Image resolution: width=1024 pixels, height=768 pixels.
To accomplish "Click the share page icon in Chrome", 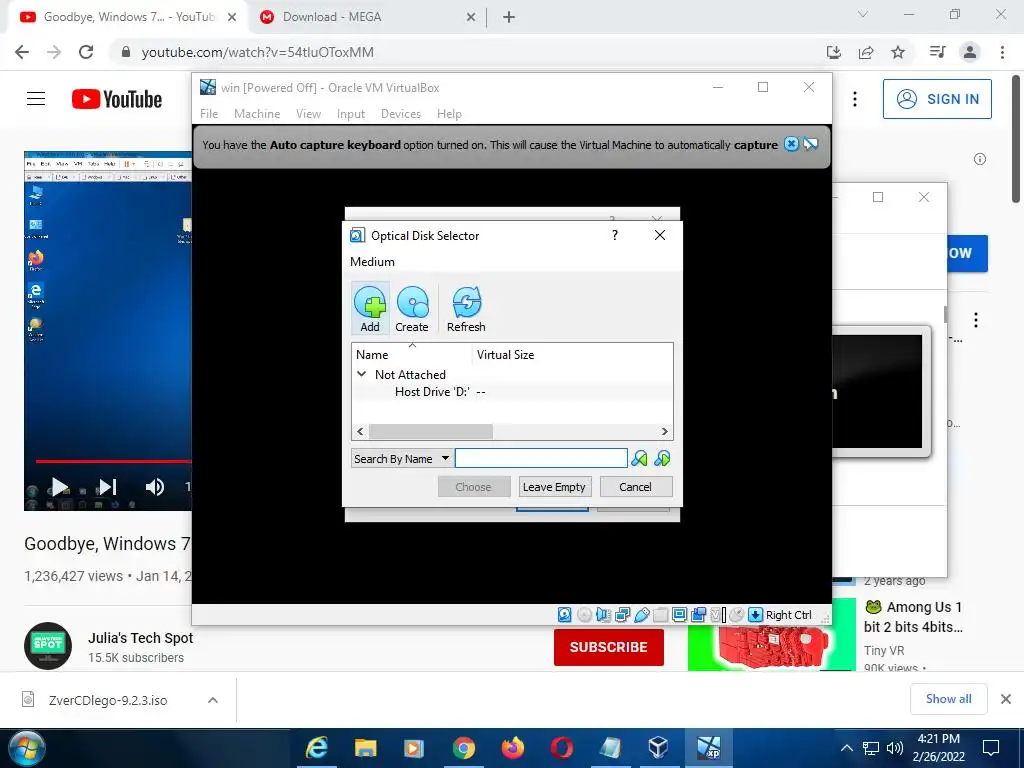I will 866,52.
